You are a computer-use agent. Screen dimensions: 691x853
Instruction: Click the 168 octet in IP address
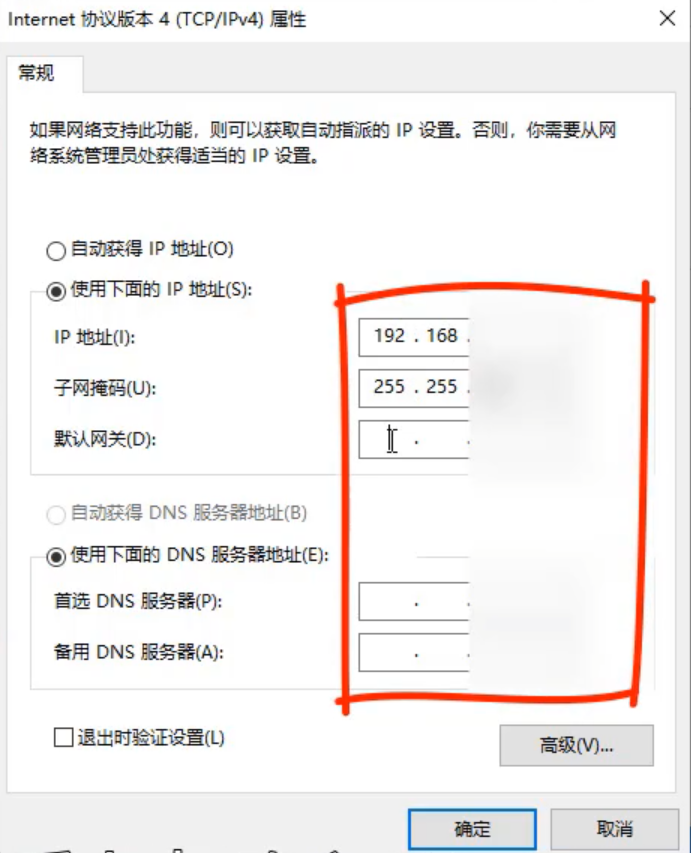[441, 336]
